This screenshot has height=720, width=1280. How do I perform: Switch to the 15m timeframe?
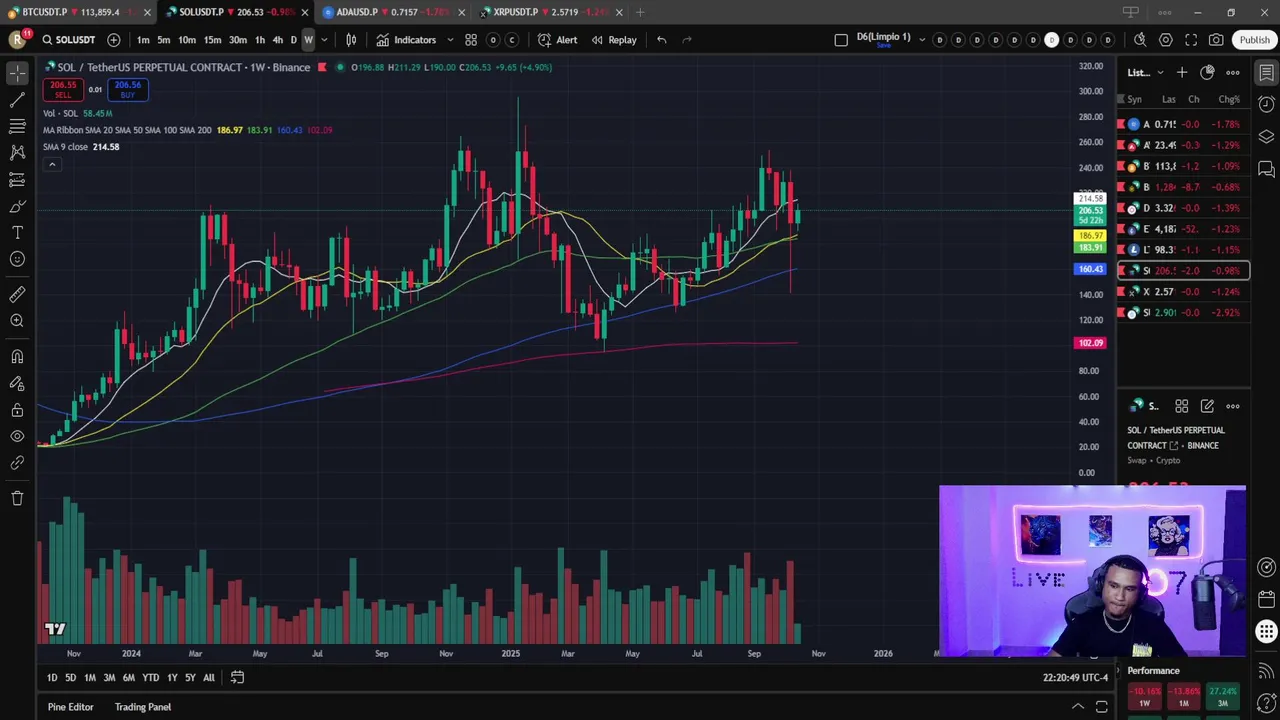(x=212, y=40)
